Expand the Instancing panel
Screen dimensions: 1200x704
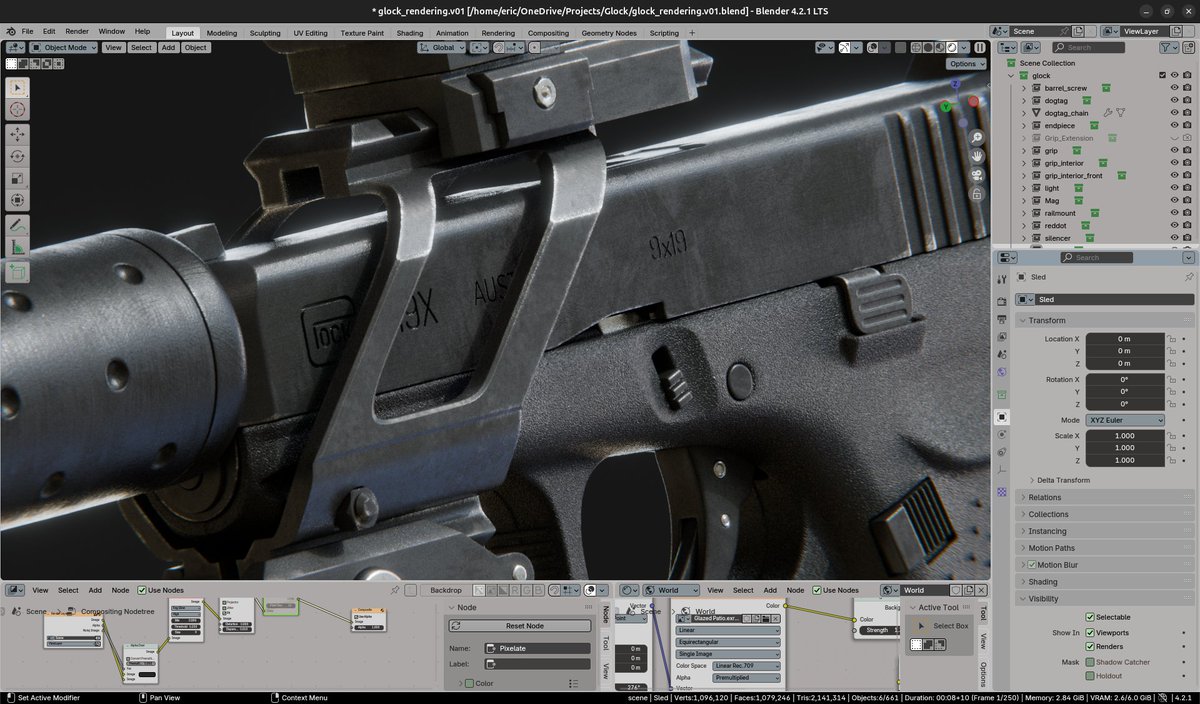[1107, 531]
